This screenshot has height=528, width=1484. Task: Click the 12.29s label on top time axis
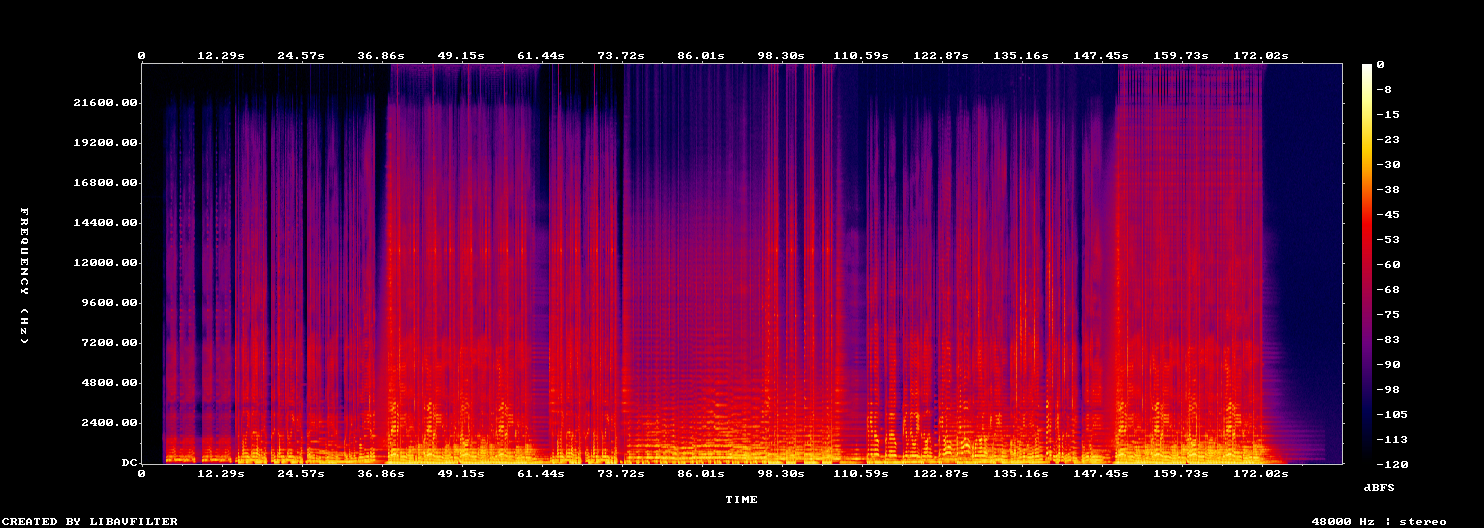click(x=221, y=56)
